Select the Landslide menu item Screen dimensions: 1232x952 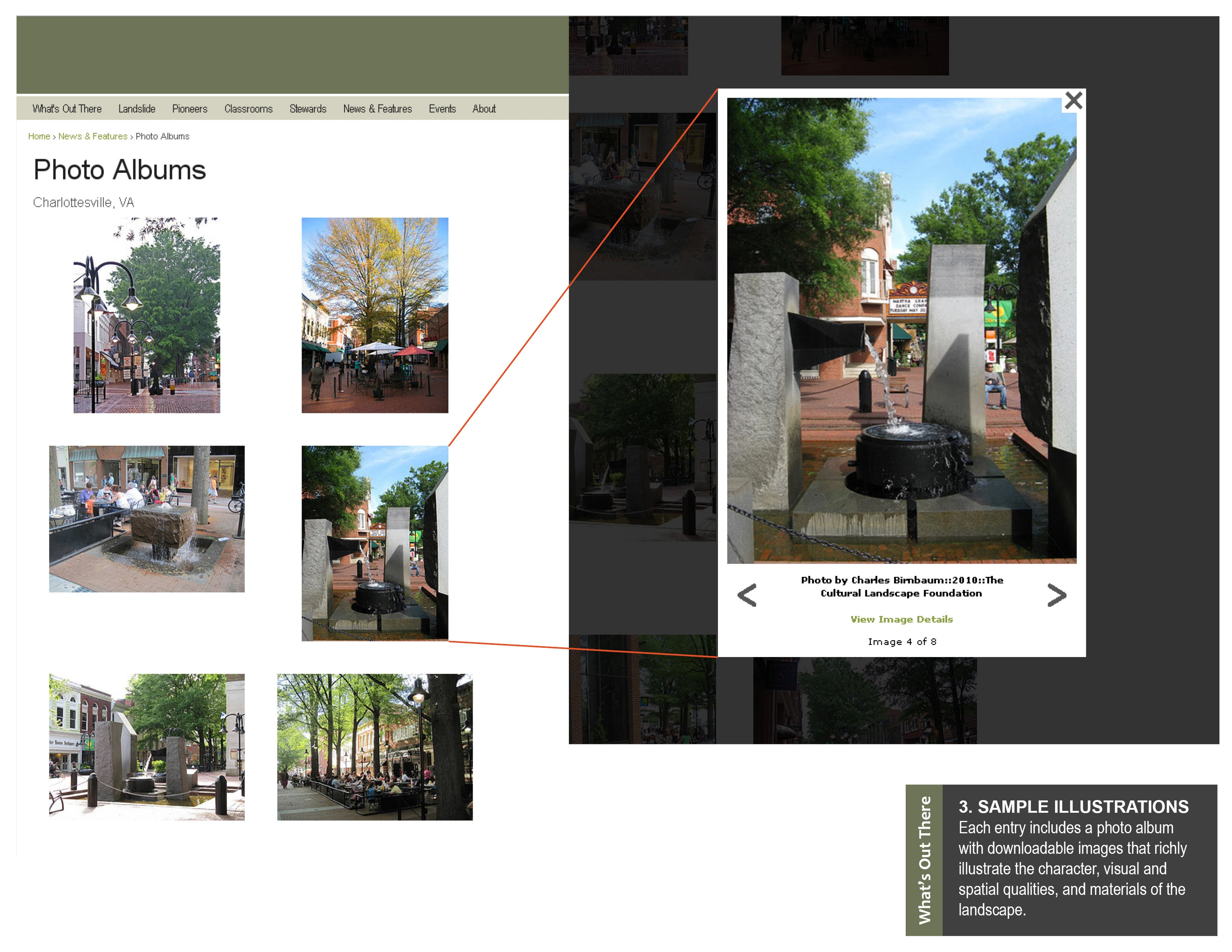[x=137, y=109]
